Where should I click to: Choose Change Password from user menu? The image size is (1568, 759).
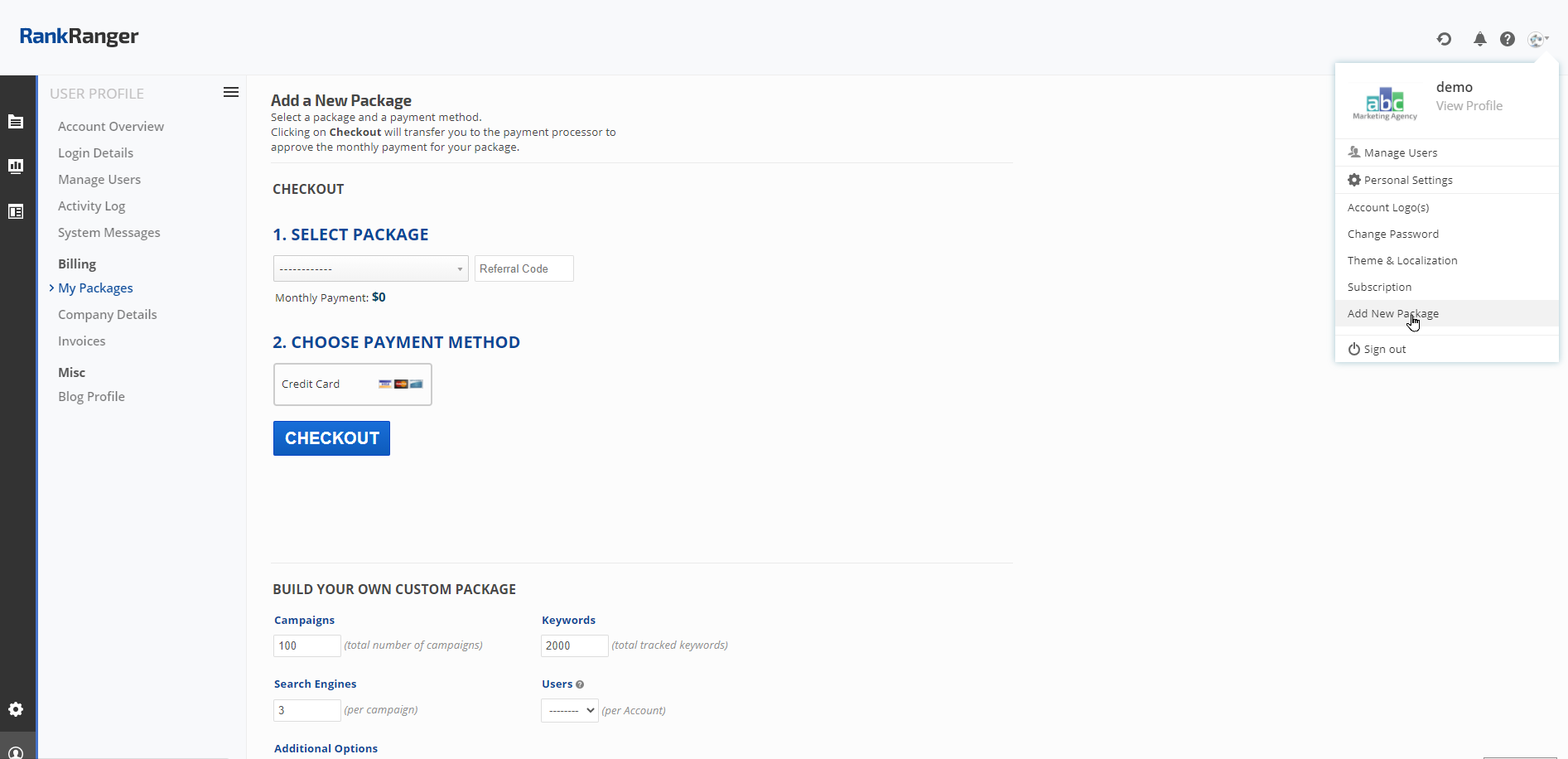(x=1392, y=234)
